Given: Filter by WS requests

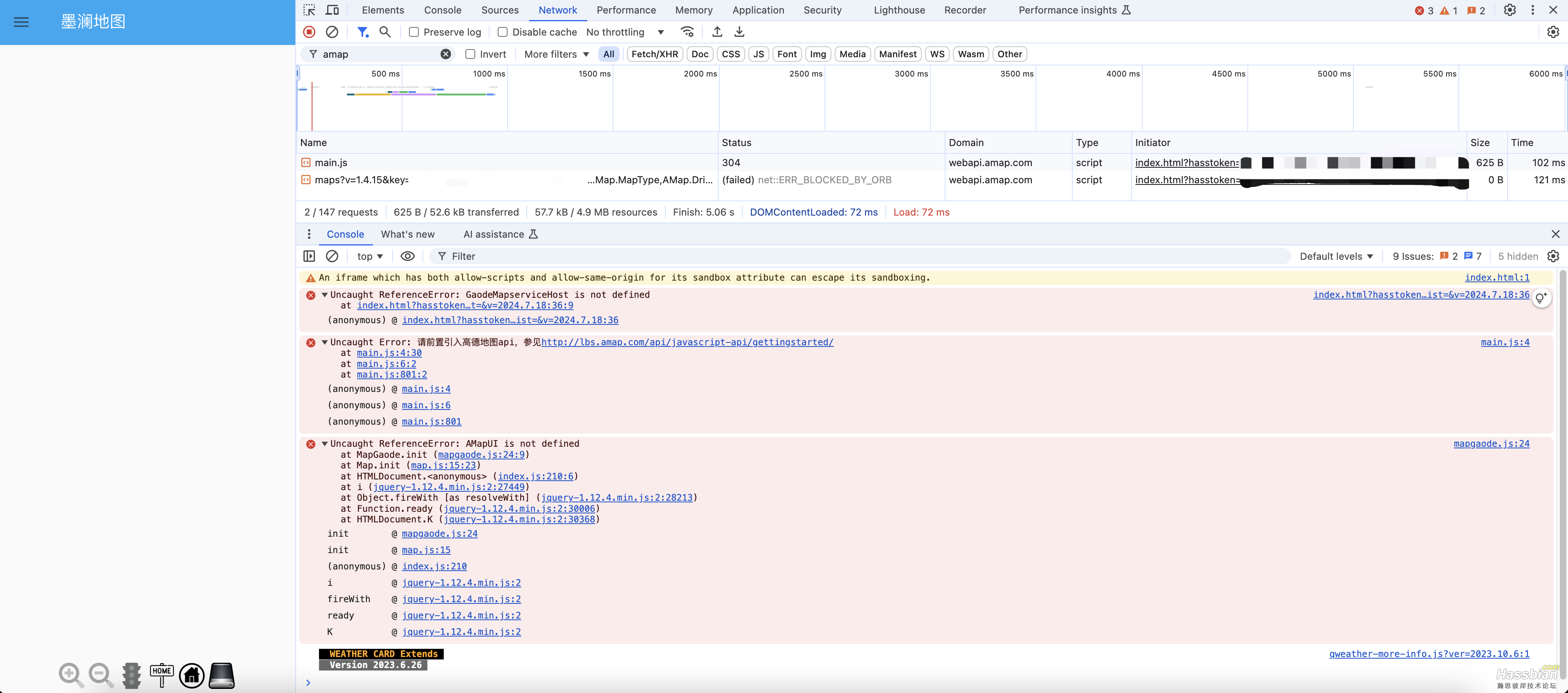Looking at the screenshot, I should (x=937, y=54).
